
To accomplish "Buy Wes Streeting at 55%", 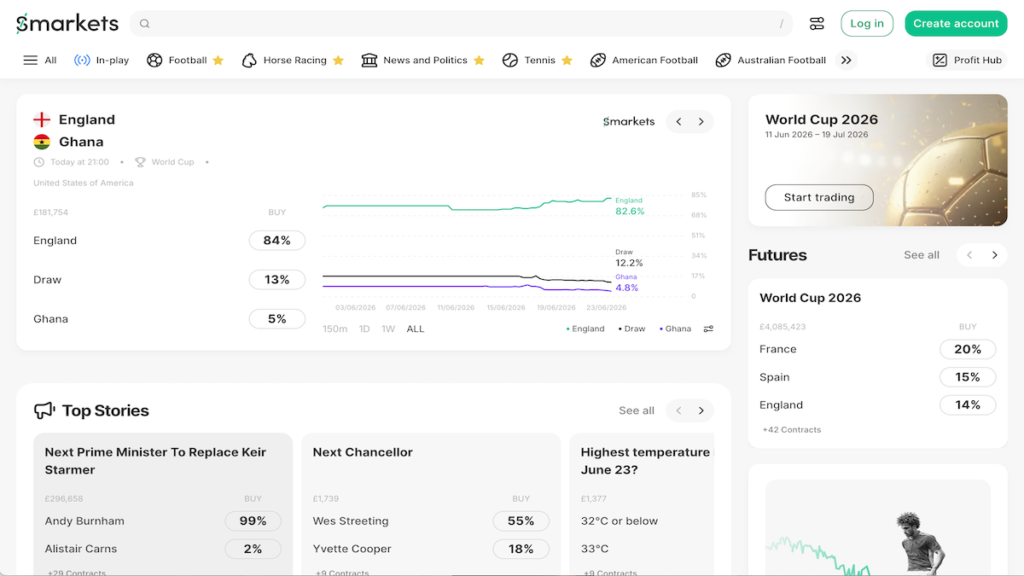I will (x=520, y=521).
